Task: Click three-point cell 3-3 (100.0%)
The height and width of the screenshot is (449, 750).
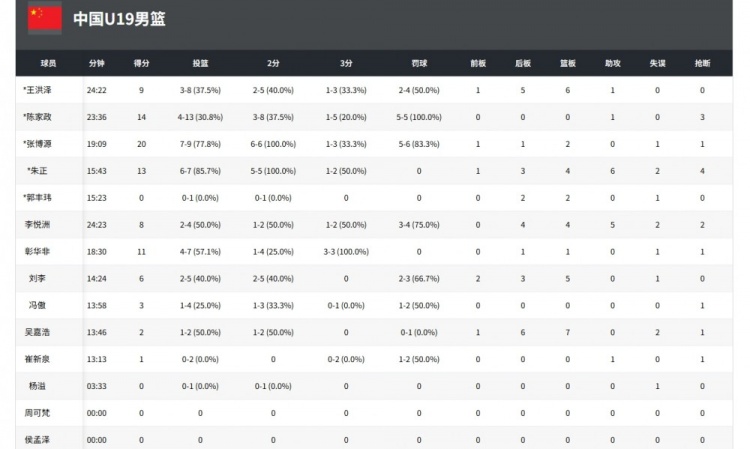Action: [x=346, y=252]
